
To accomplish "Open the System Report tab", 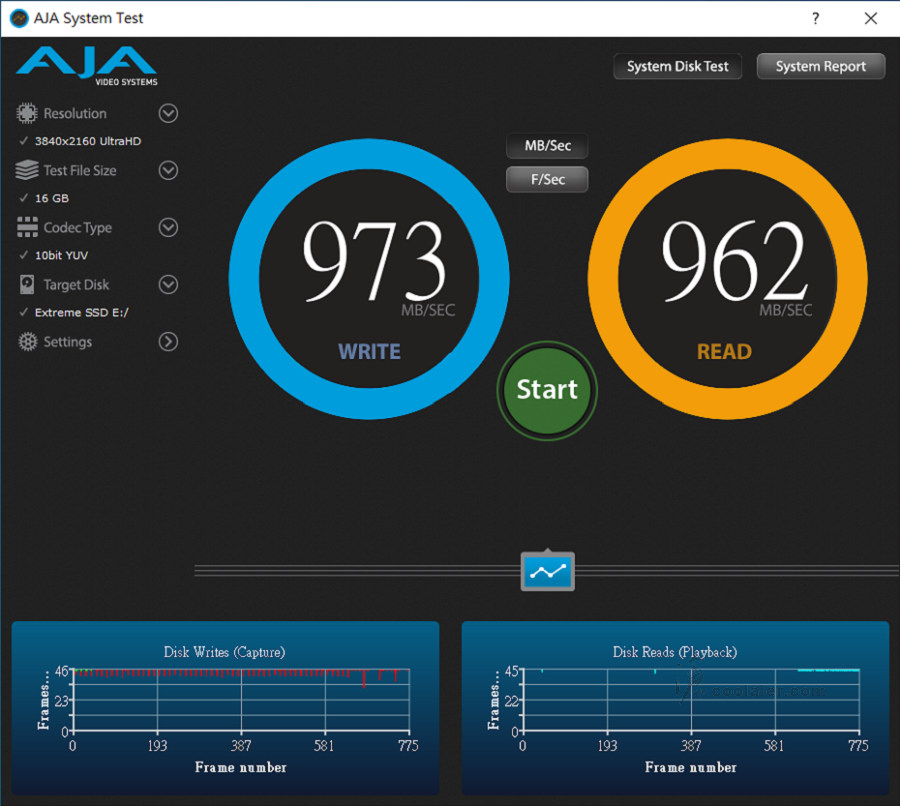I will coord(821,67).
